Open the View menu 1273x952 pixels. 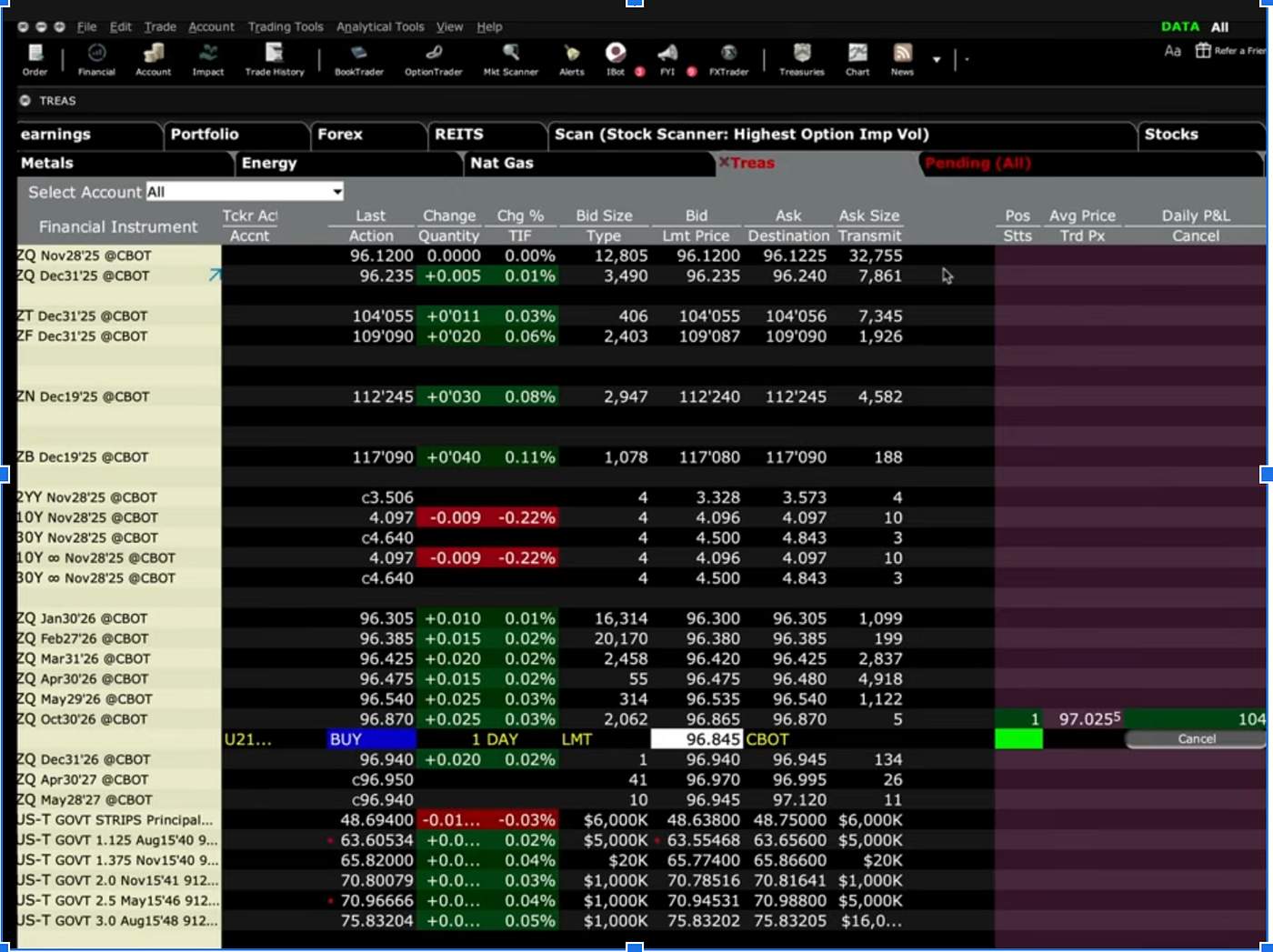pyautogui.click(x=449, y=27)
